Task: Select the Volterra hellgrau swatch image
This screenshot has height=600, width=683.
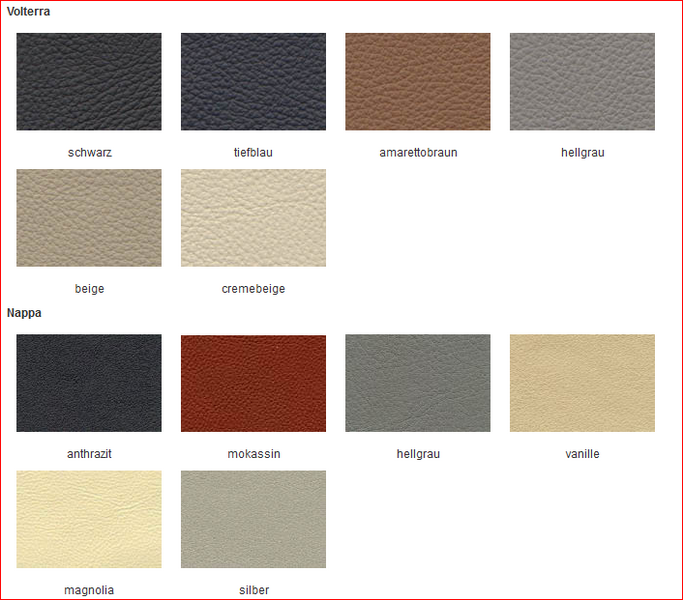Action: 582,82
